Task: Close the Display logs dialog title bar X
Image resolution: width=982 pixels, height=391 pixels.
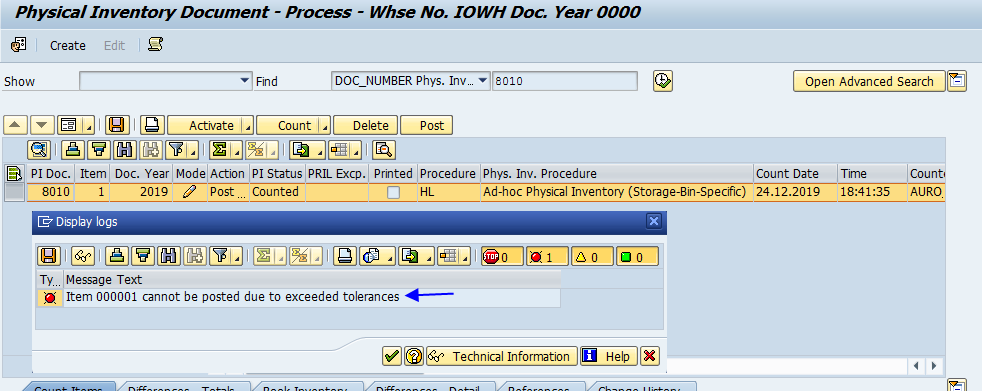Action: [654, 221]
